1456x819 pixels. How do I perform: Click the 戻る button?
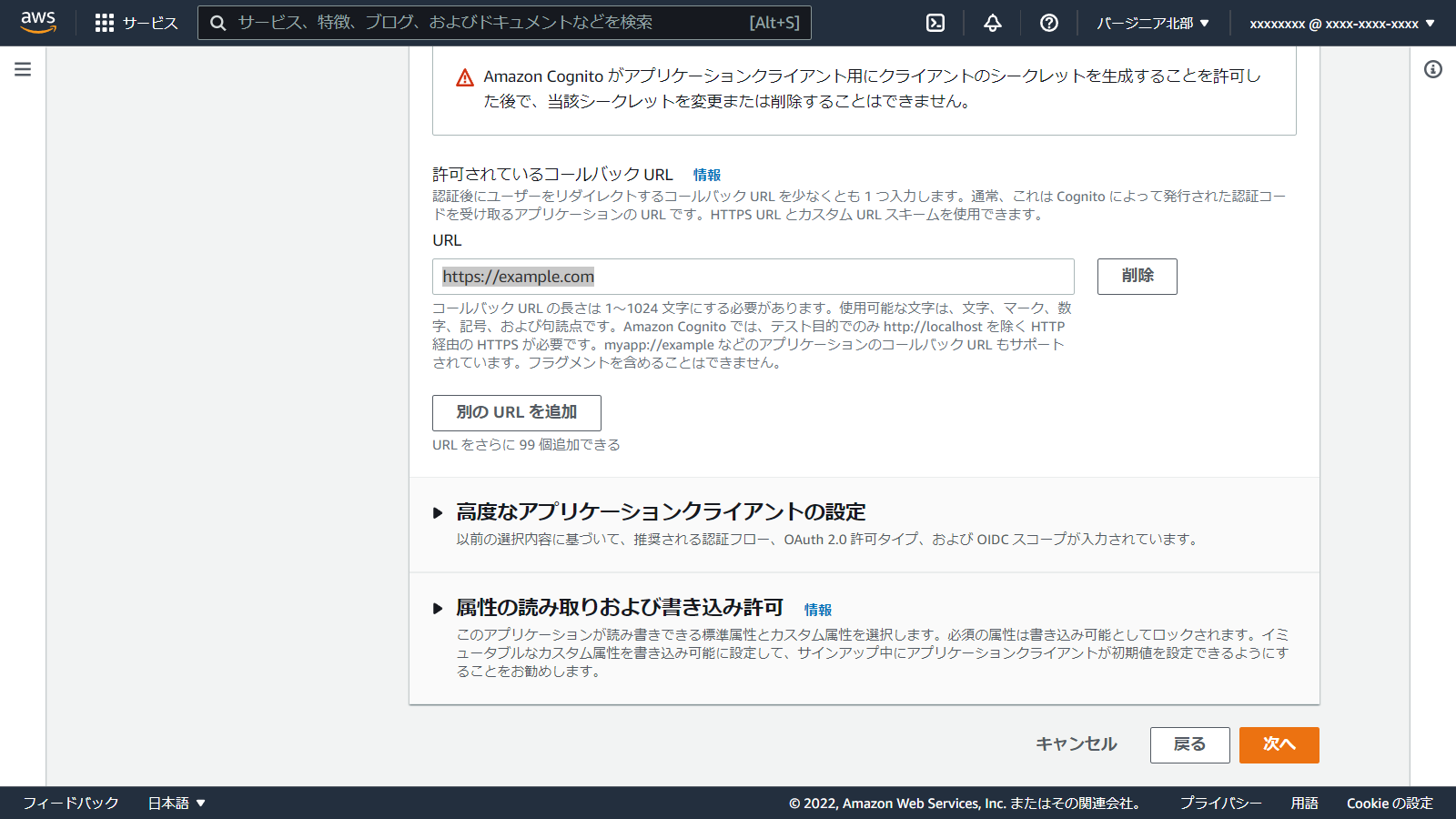click(1189, 744)
